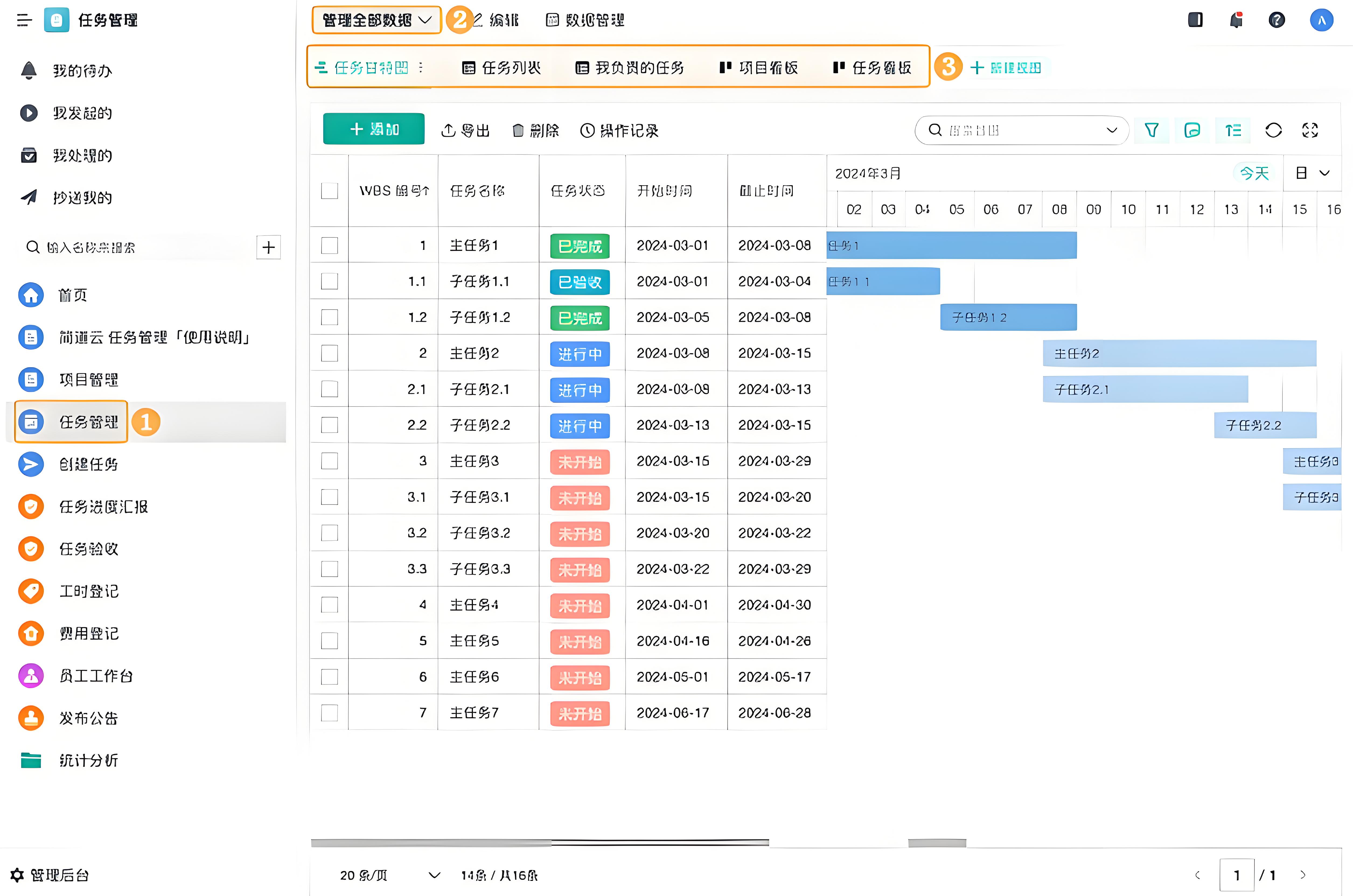Open 工时登记 in the sidebar
Screen dimensions: 1353x896
coord(68,591)
